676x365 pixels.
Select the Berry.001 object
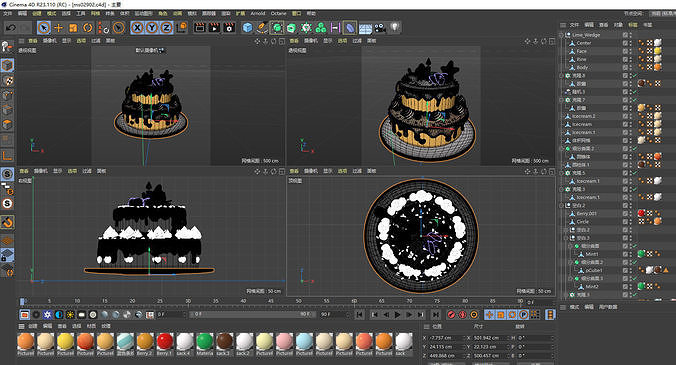point(587,214)
